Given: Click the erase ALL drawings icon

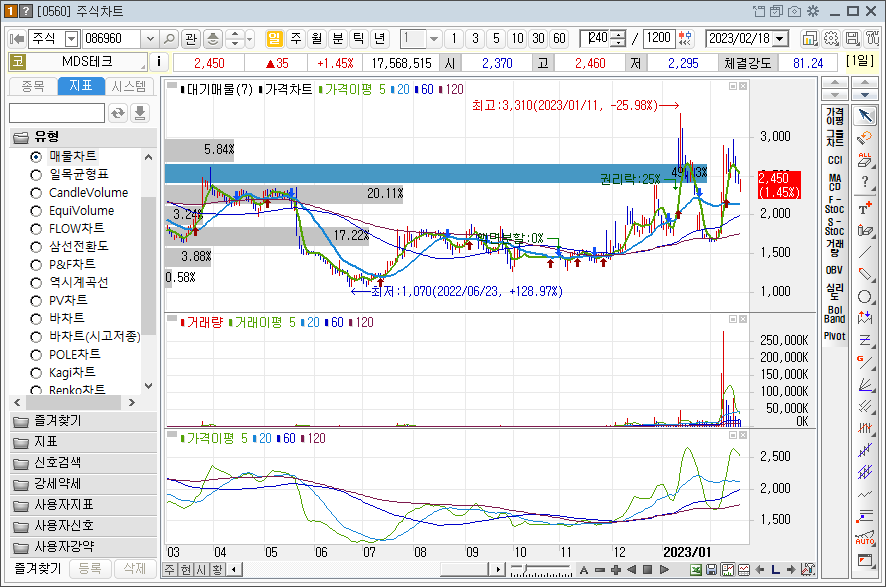Looking at the screenshot, I should point(865,160).
